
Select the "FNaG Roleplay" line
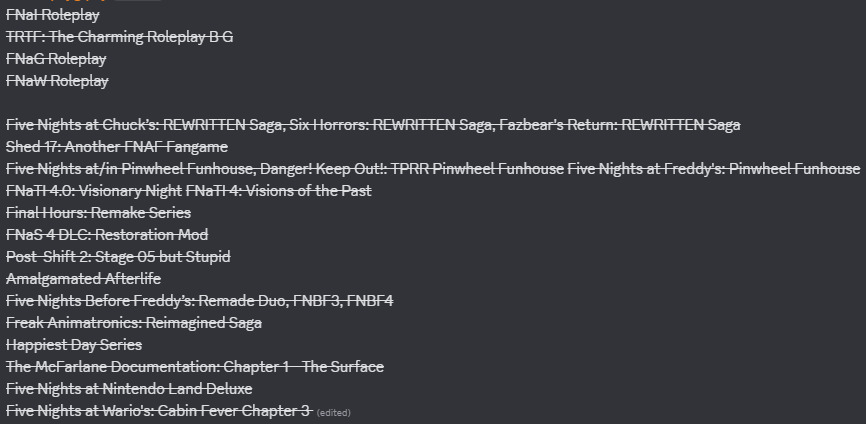56,59
